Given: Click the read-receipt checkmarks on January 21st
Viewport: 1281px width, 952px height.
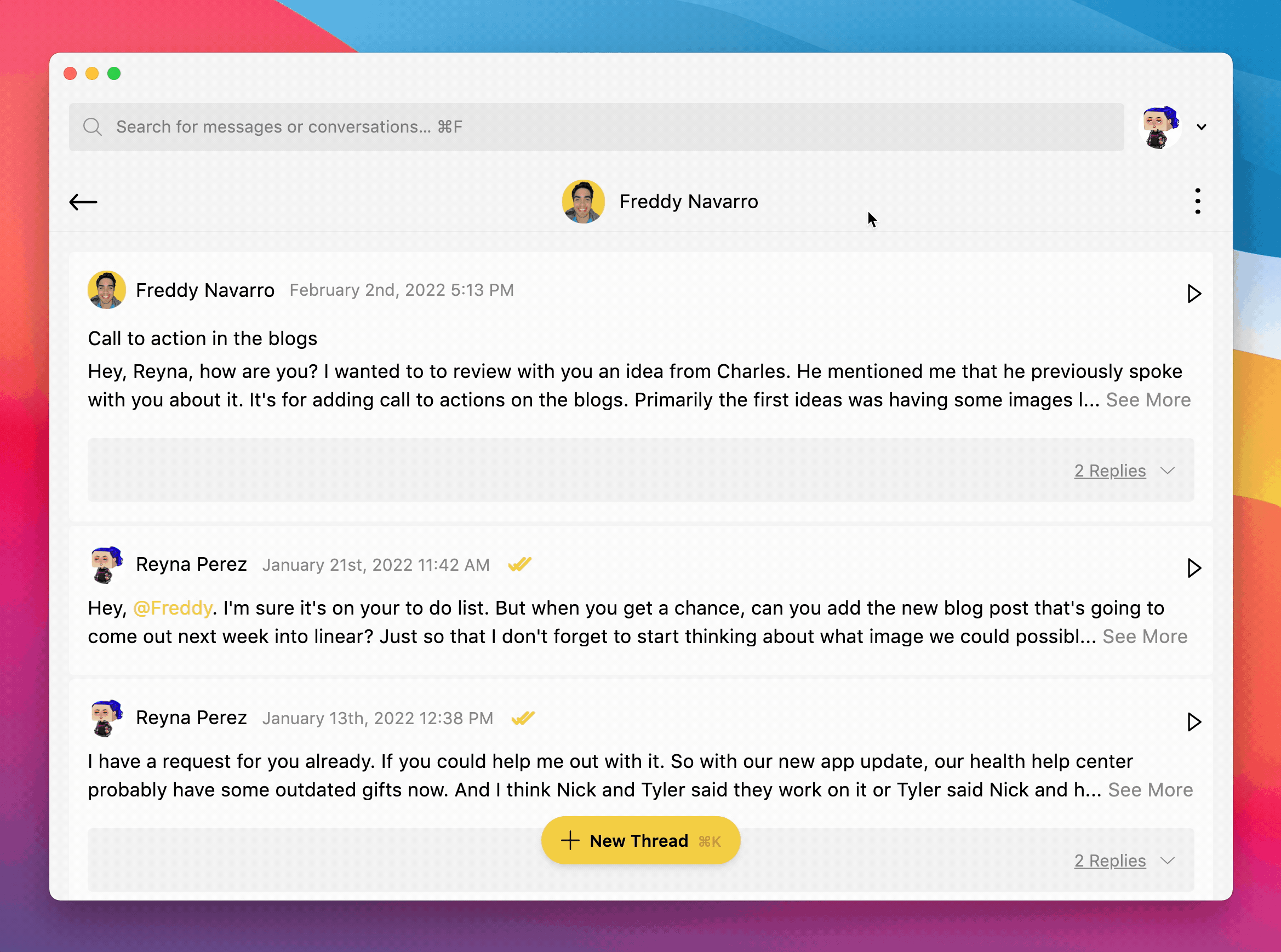Looking at the screenshot, I should click(x=519, y=564).
